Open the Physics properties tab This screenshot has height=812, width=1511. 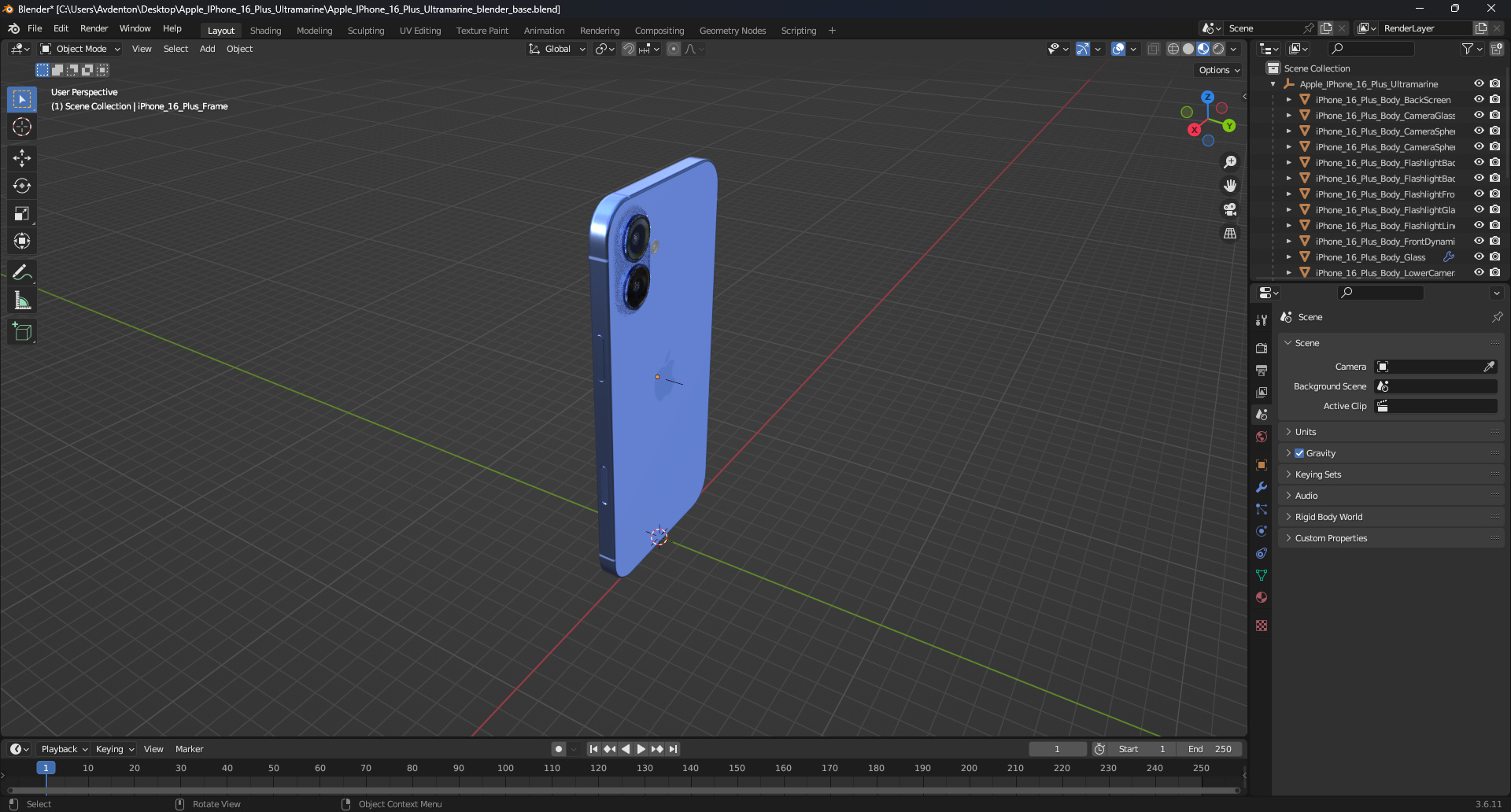[1262, 531]
